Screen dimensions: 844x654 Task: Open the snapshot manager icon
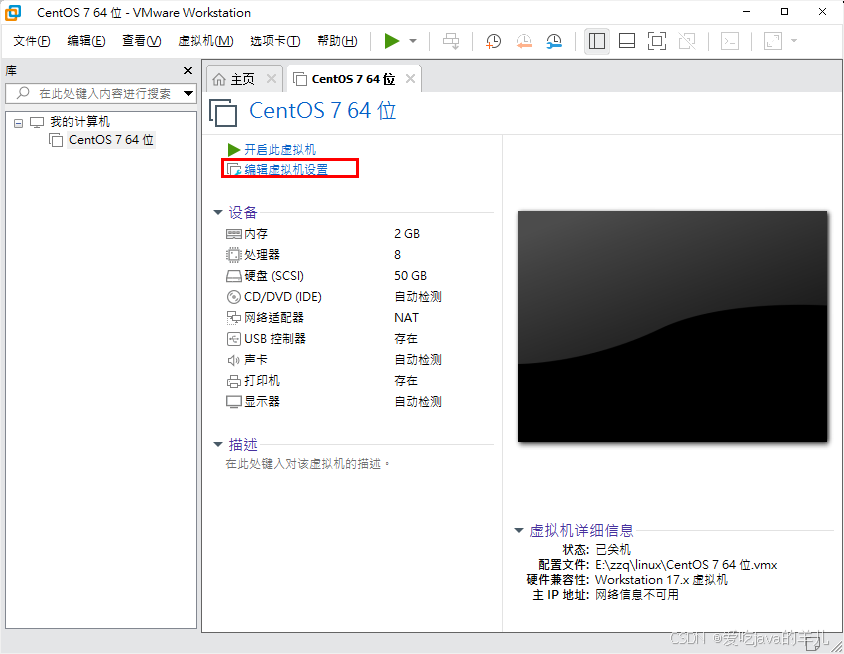(x=554, y=41)
